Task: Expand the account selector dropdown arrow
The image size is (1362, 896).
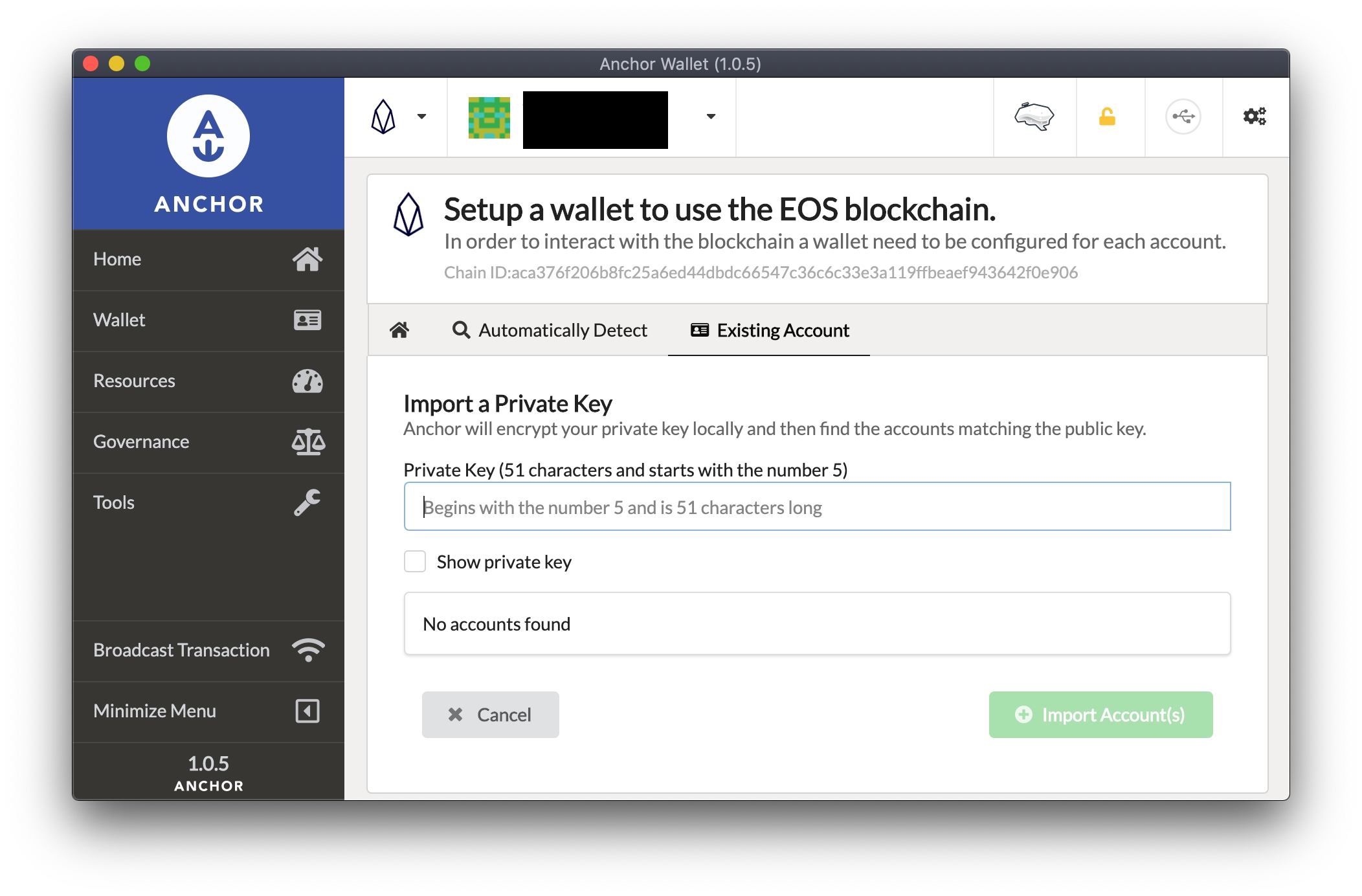Action: 711,117
